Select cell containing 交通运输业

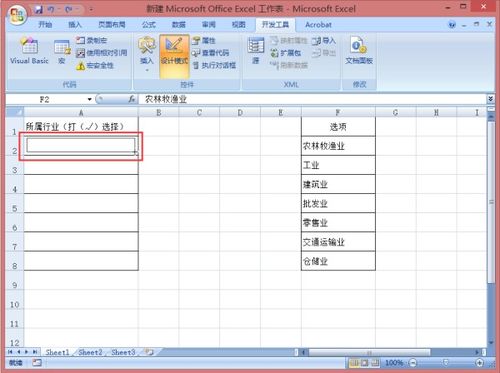click(338, 242)
